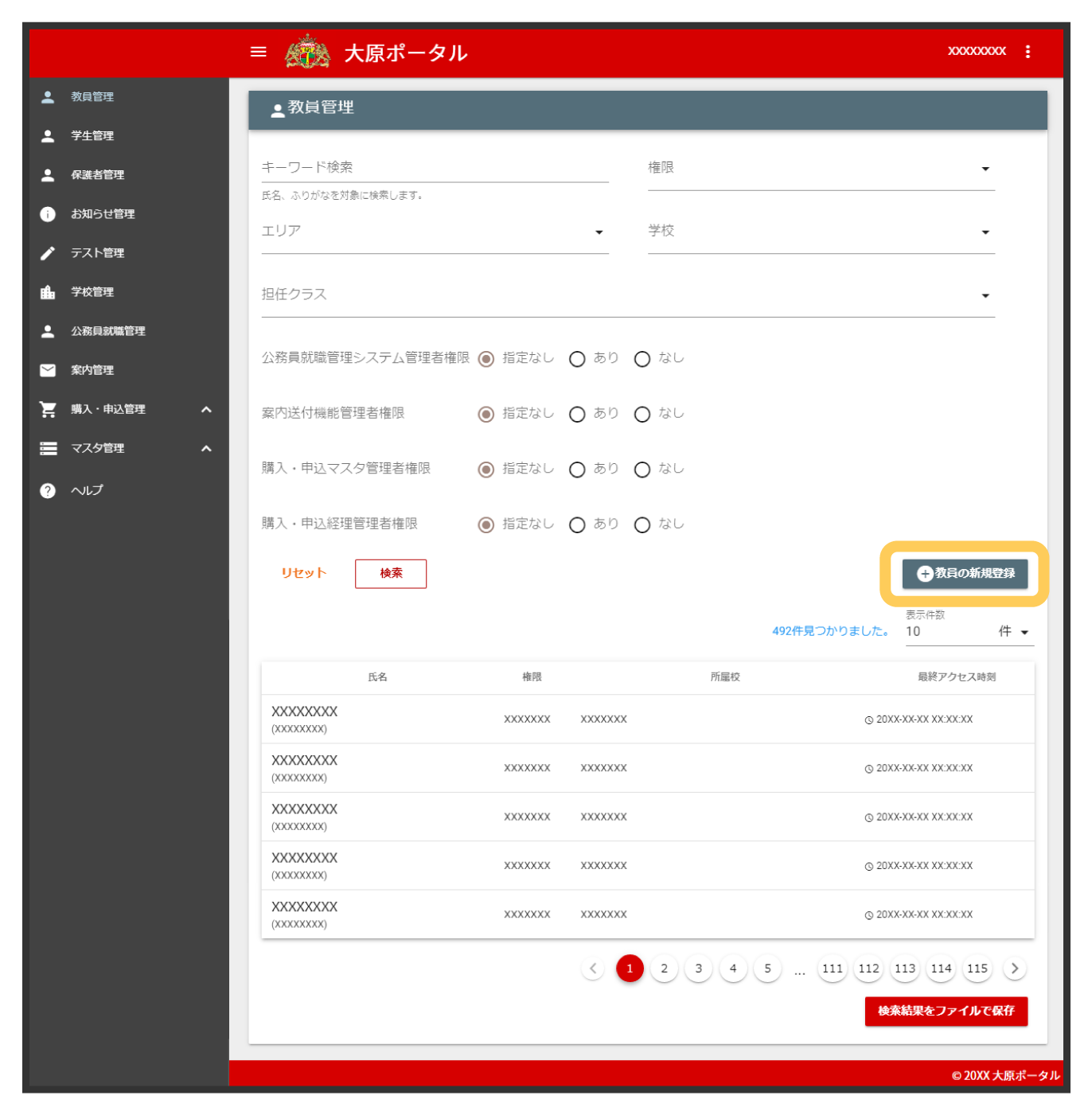Jump to page 115 in pagination
1092x1115 pixels.
tap(977, 969)
